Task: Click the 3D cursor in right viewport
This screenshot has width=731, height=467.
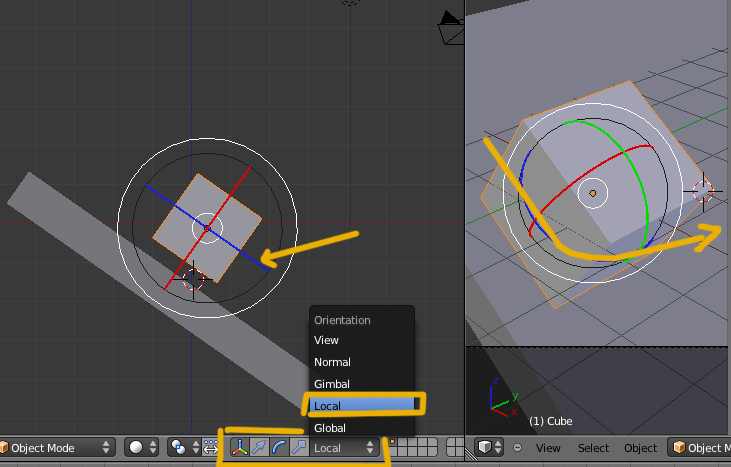Action: click(703, 191)
